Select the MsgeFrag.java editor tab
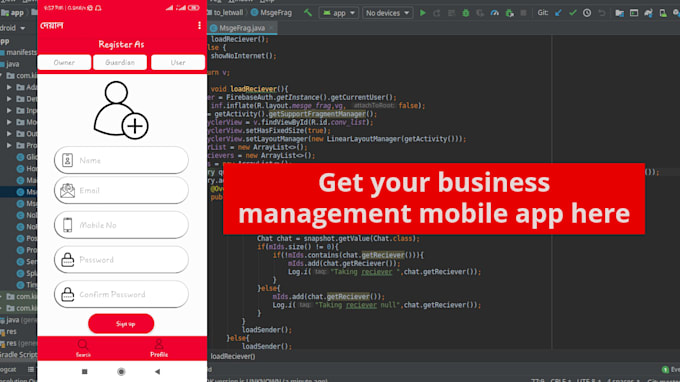The width and height of the screenshot is (680, 382). point(242,28)
